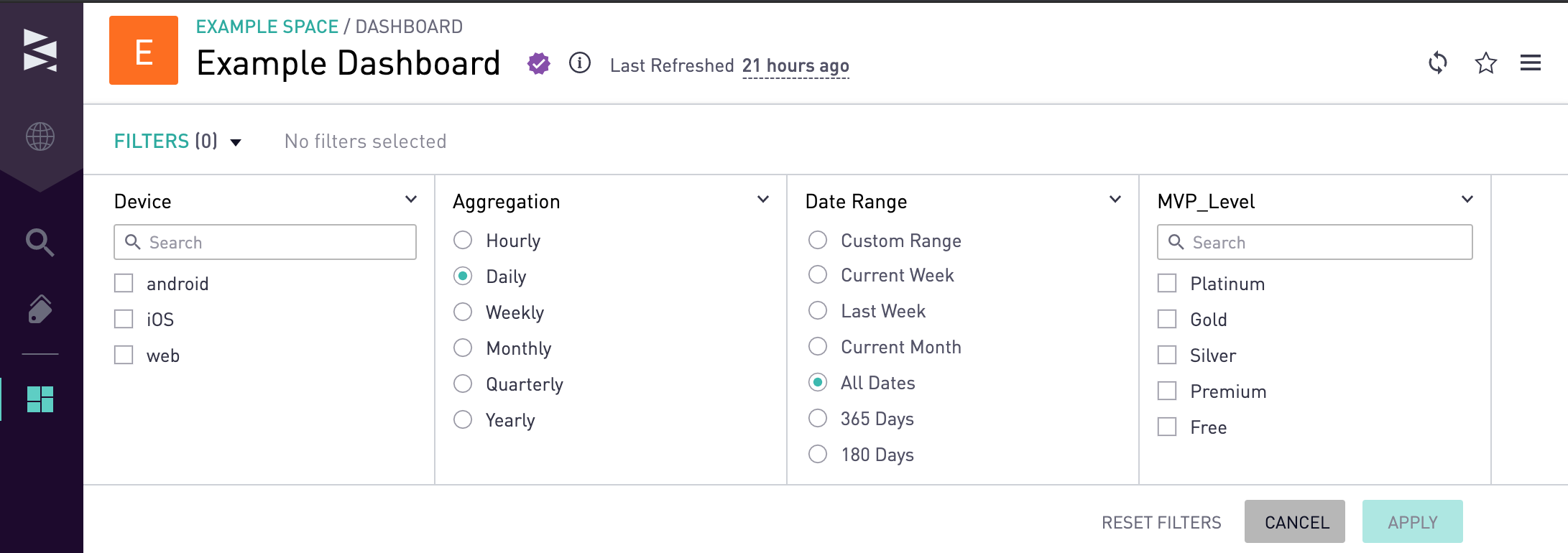This screenshot has width=1568, height=553.
Task: Choose 180 Days date range
Action: [818, 455]
